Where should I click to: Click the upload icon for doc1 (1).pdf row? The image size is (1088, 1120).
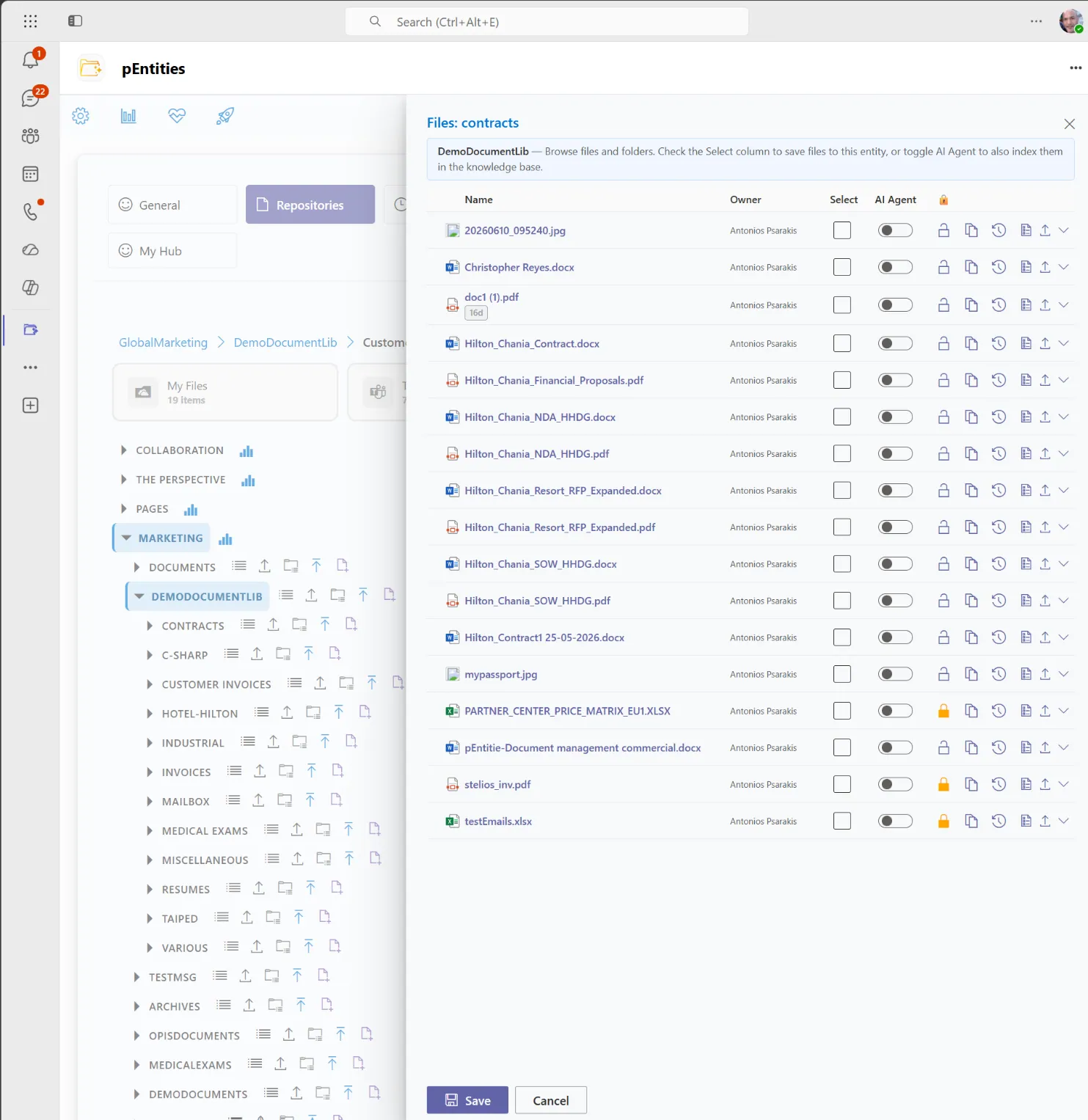[1045, 305]
